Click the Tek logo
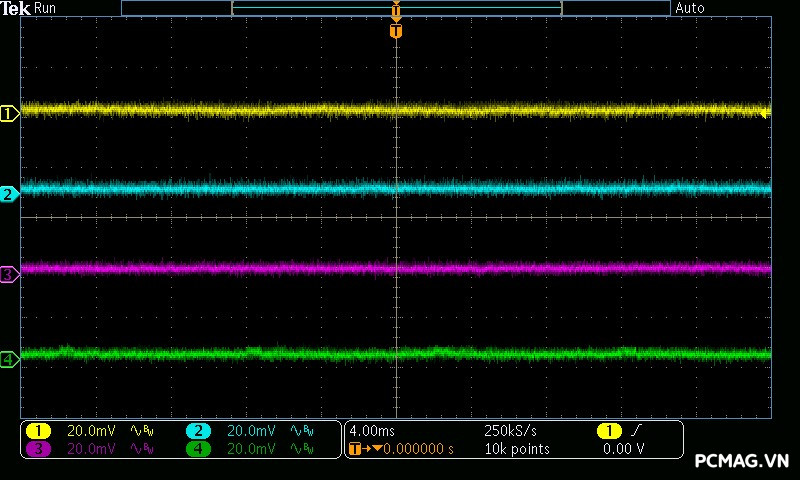Viewport: 800px width, 480px height. click(16, 8)
